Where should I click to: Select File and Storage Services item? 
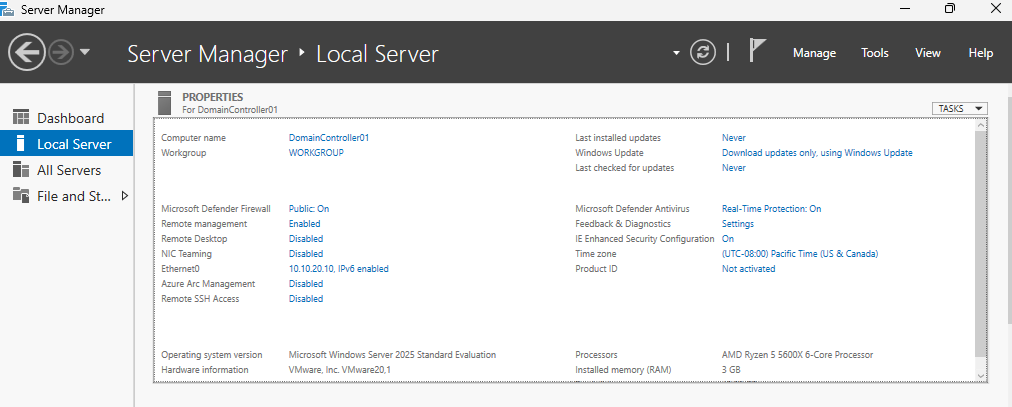click(x=66, y=195)
